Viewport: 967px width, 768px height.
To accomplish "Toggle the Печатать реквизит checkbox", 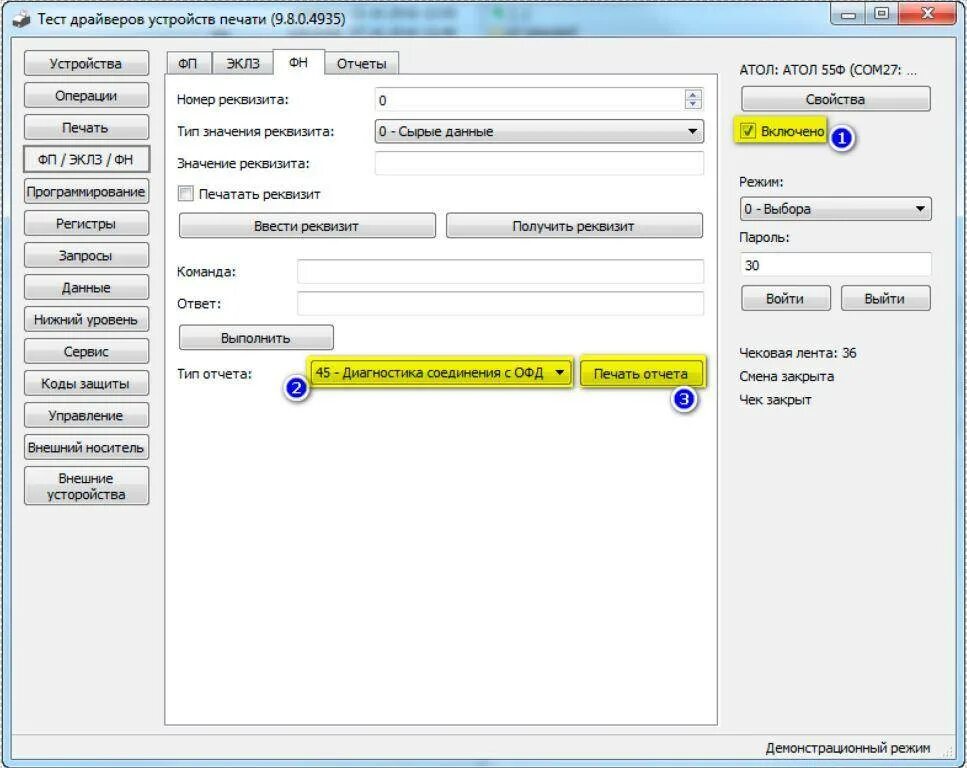I will click(x=186, y=194).
